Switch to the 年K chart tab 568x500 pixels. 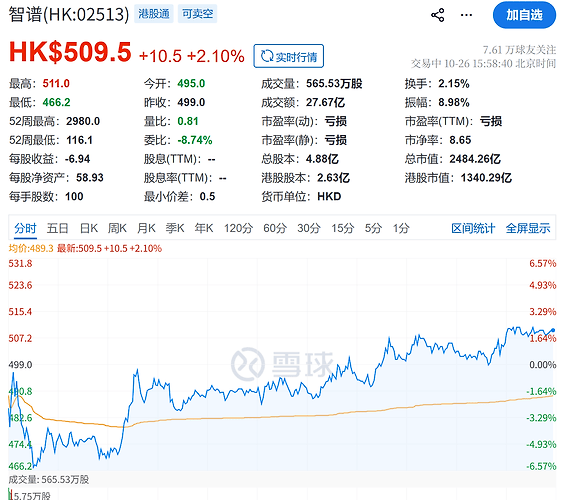pos(204,228)
